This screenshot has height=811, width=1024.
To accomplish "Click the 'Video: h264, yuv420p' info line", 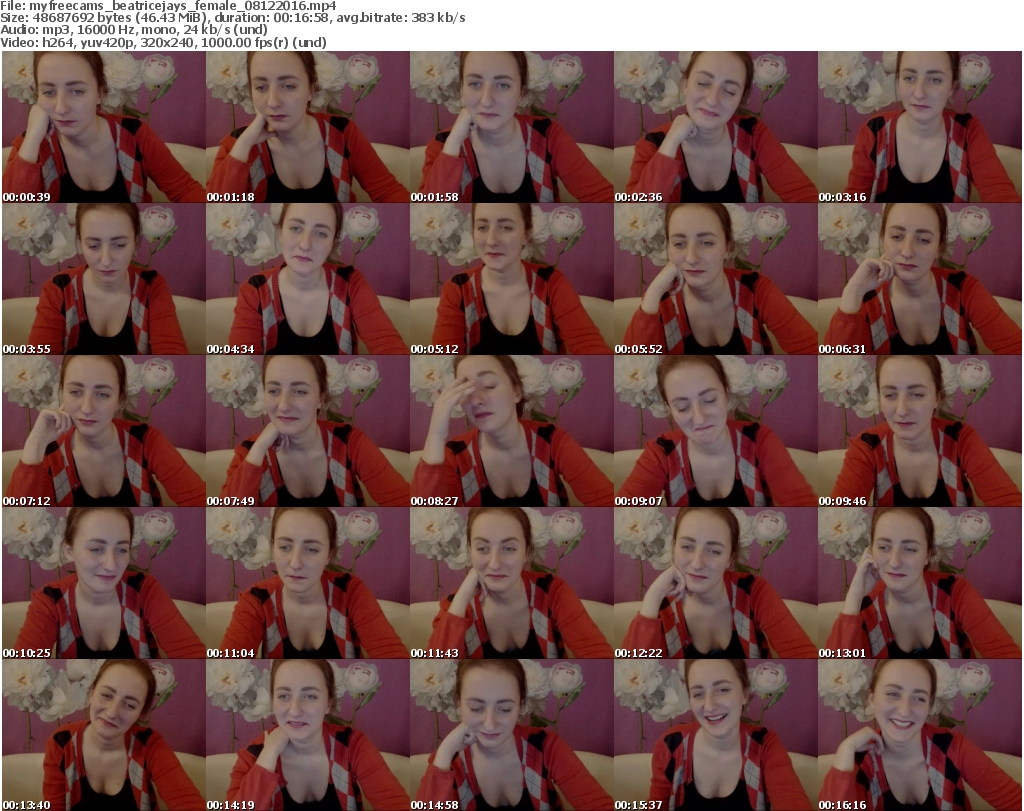I will [x=163, y=42].
